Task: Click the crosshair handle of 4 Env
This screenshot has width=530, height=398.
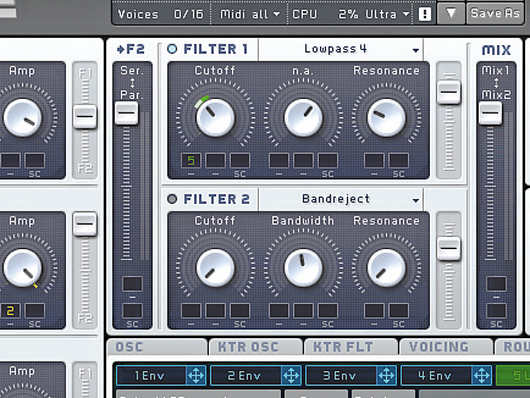Action: click(482, 375)
